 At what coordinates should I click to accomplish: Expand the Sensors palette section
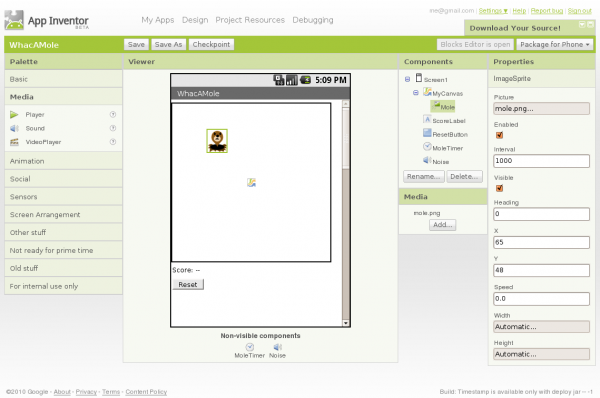64,197
